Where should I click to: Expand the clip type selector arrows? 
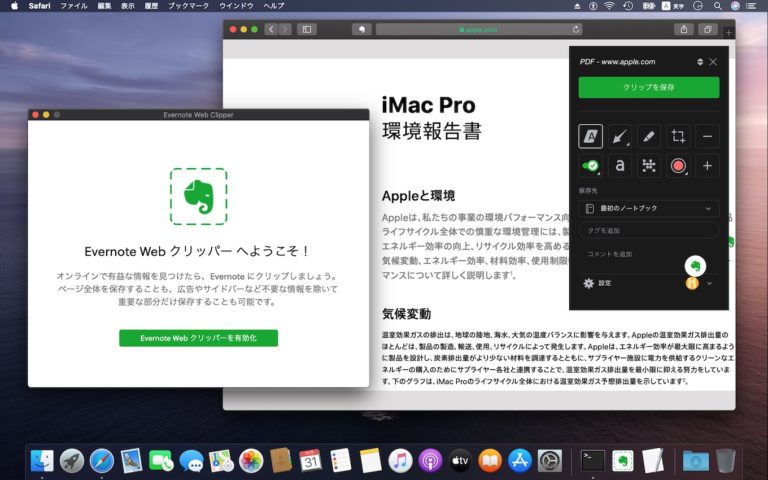[700, 62]
